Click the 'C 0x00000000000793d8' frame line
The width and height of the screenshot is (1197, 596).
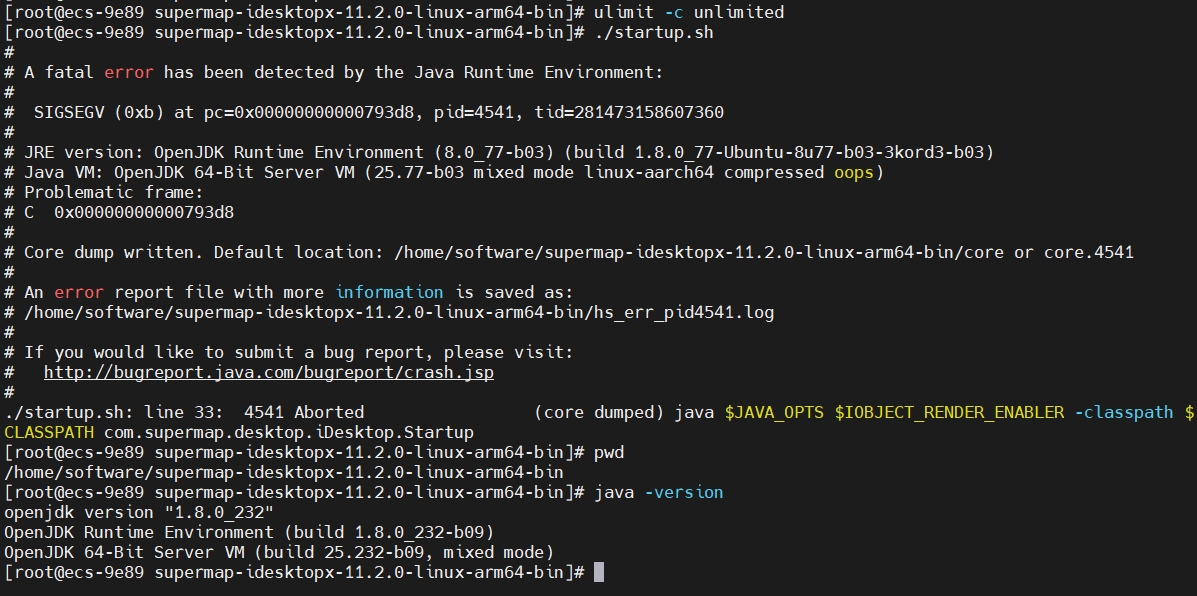[x=129, y=212]
